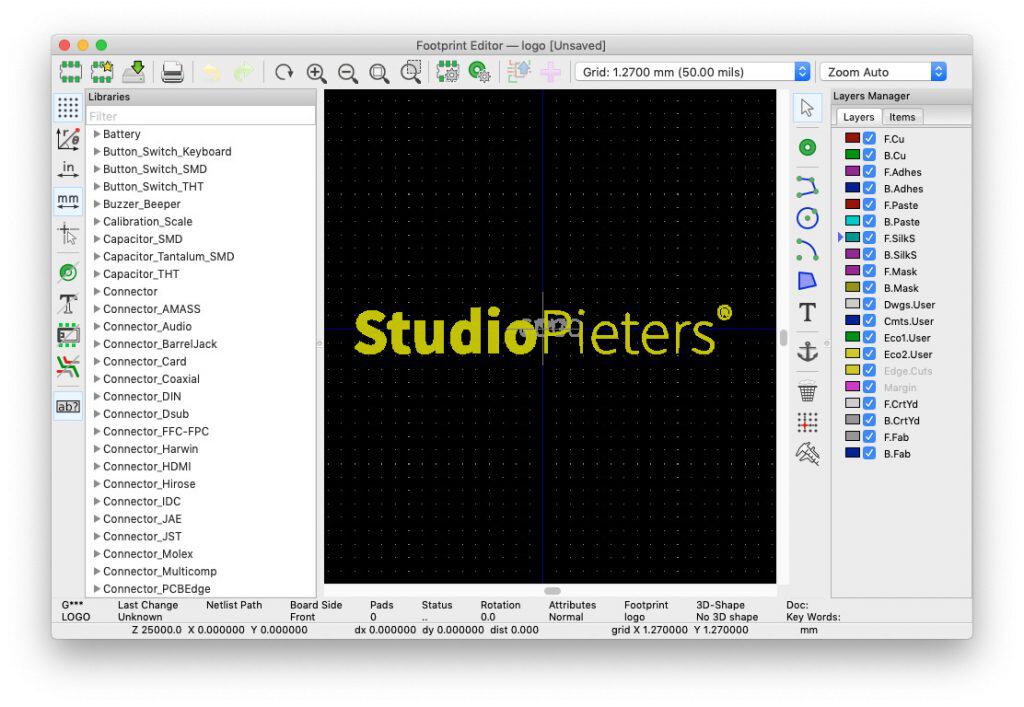Select the B.SilkS layer name
This screenshot has height=707, width=1024.
(900, 255)
